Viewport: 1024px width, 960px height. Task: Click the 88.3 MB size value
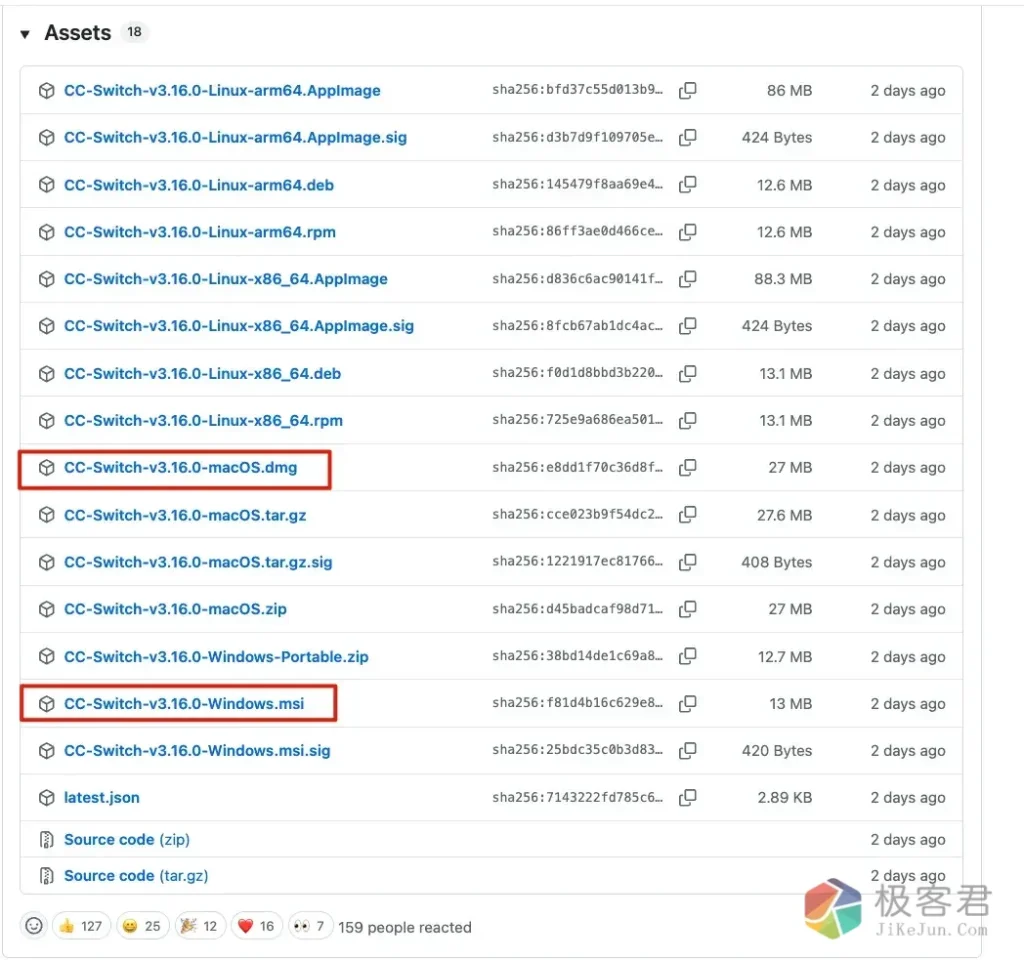point(783,279)
